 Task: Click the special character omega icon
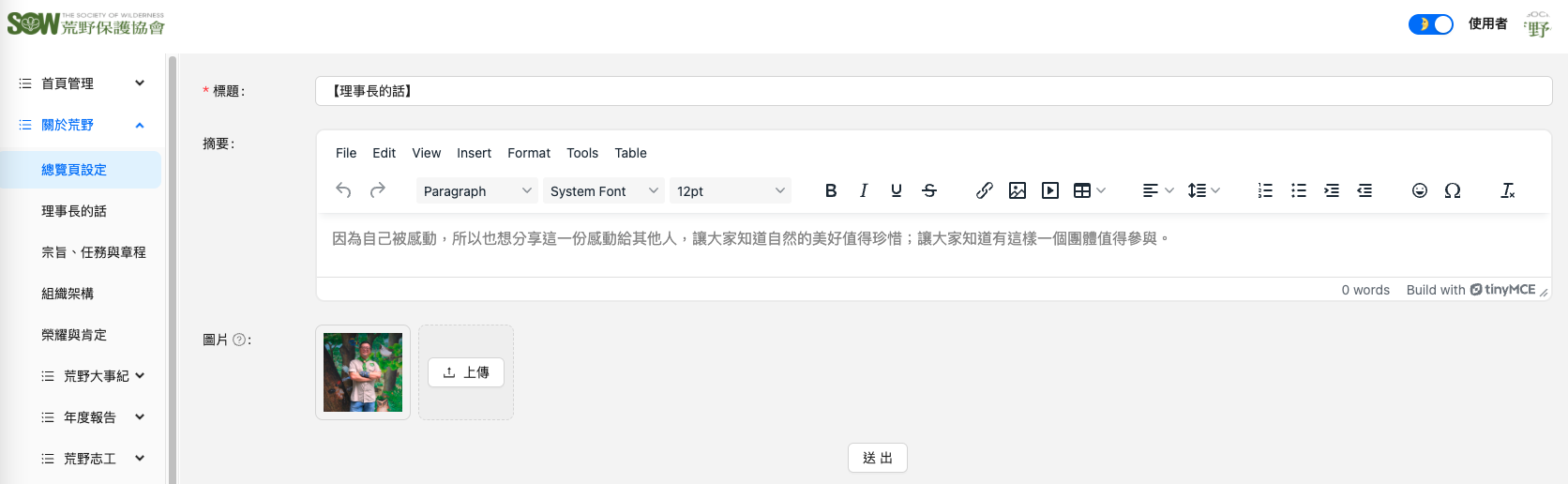1453,190
